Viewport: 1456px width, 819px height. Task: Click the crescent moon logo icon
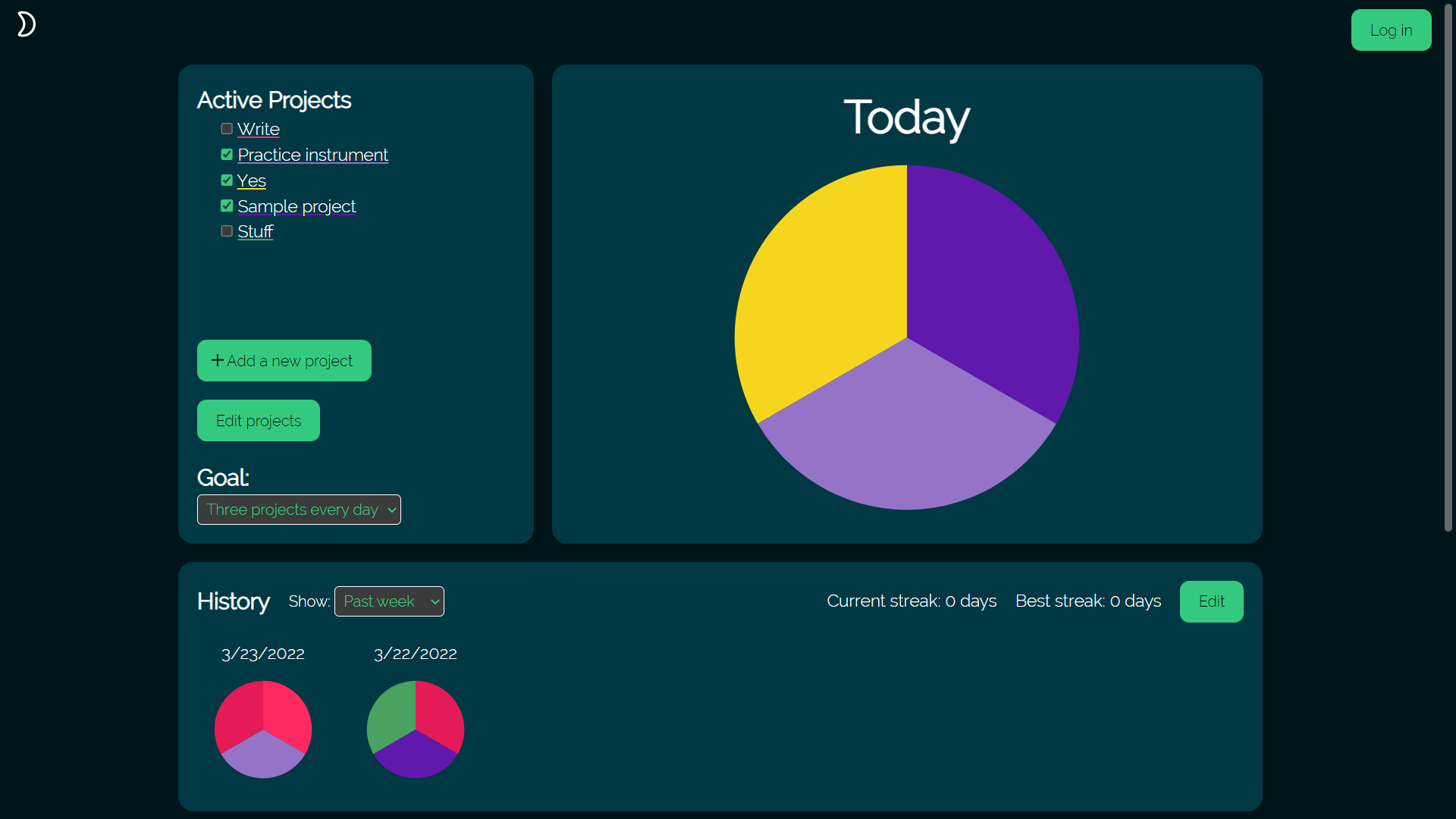[27, 24]
